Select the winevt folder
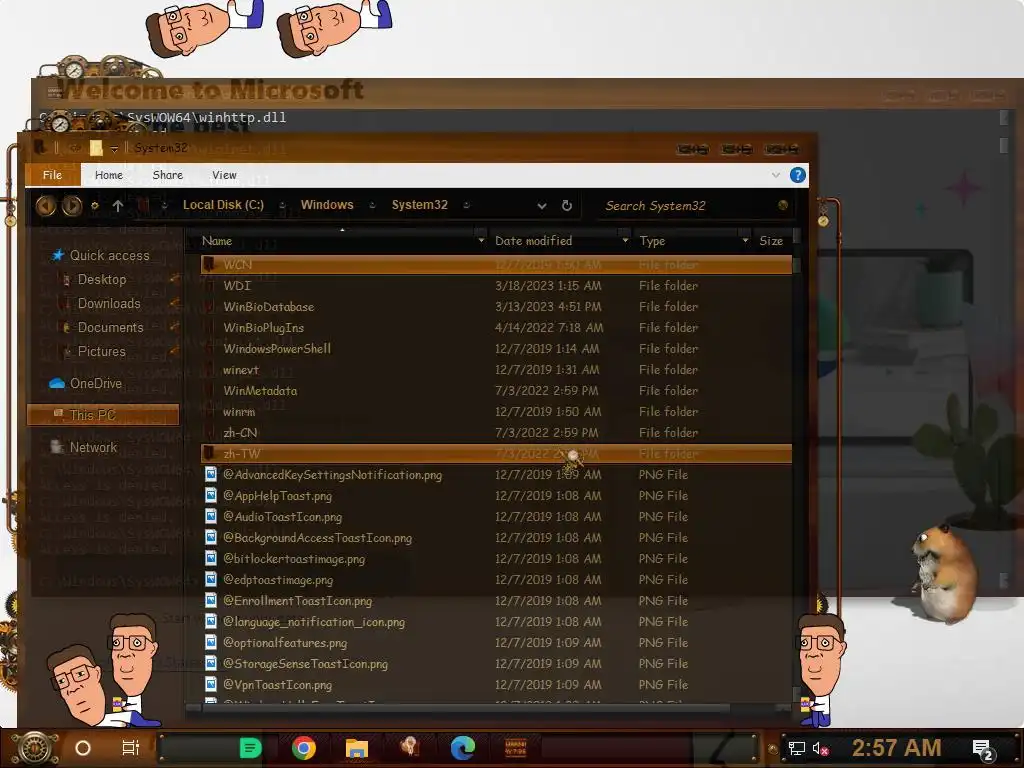This screenshot has height=768, width=1024. [240, 370]
